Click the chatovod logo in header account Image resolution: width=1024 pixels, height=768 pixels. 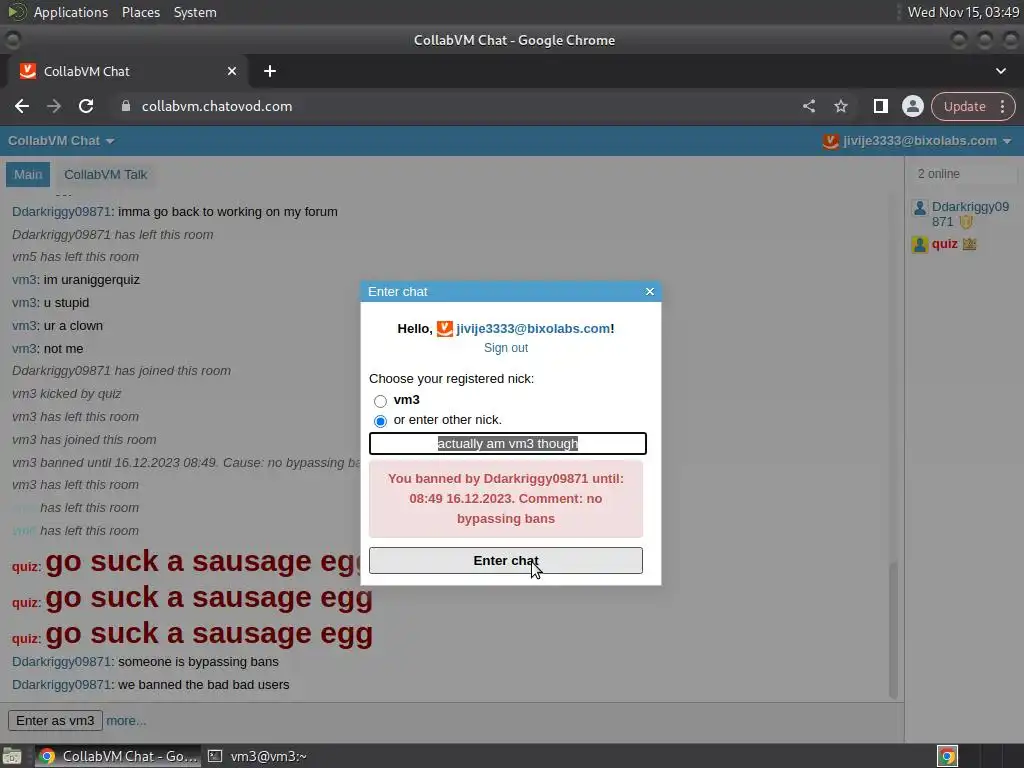pos(830,141)
